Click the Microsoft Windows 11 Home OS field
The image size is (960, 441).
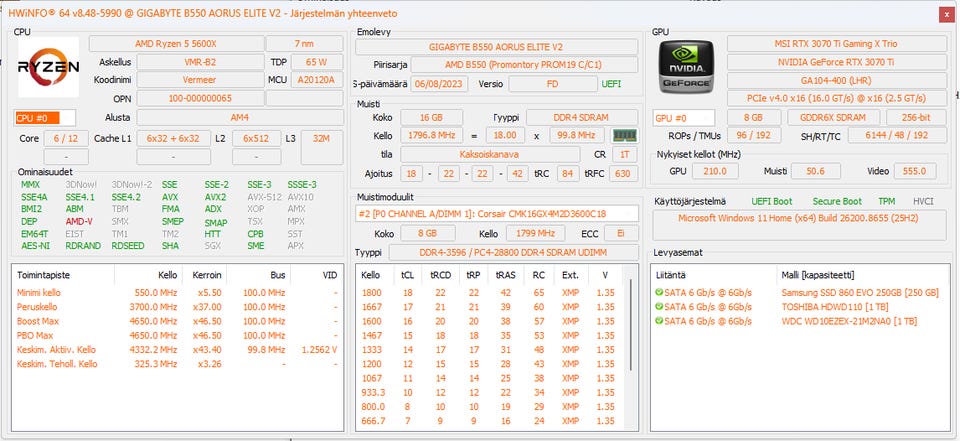801,225
